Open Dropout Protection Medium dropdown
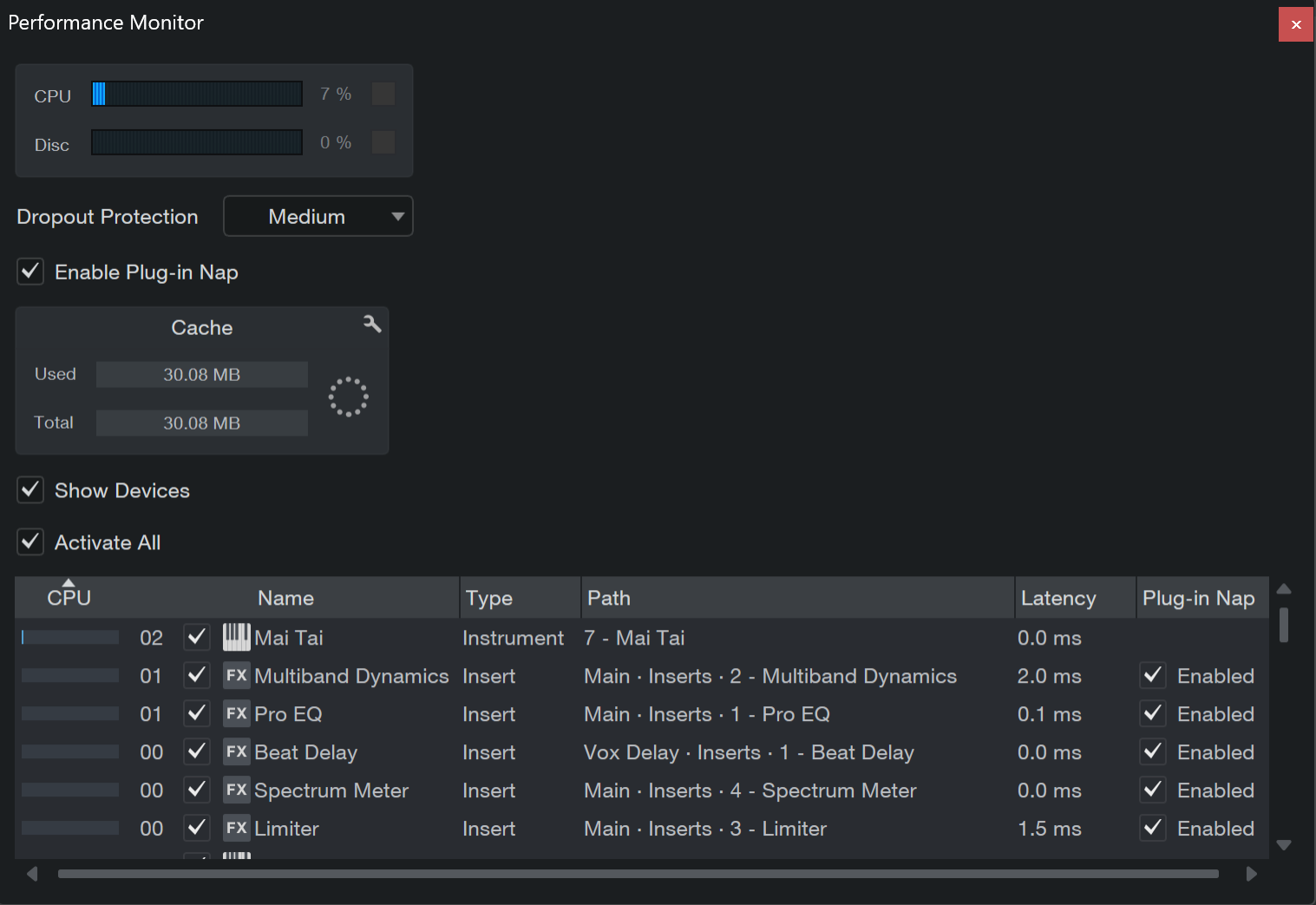The image size is (1316, 905). click(318, 216)
